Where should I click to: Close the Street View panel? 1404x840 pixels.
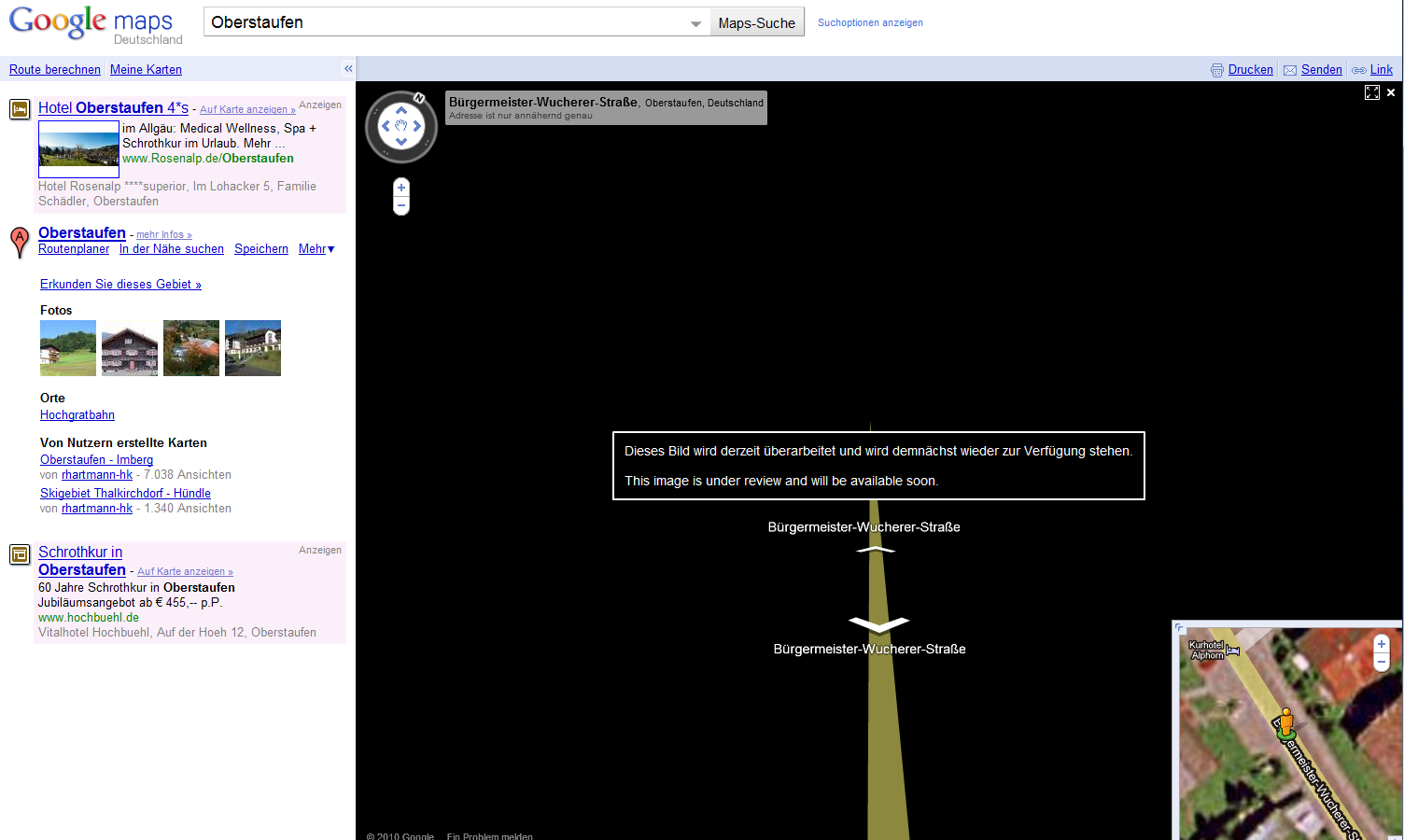click(1391, 92)
